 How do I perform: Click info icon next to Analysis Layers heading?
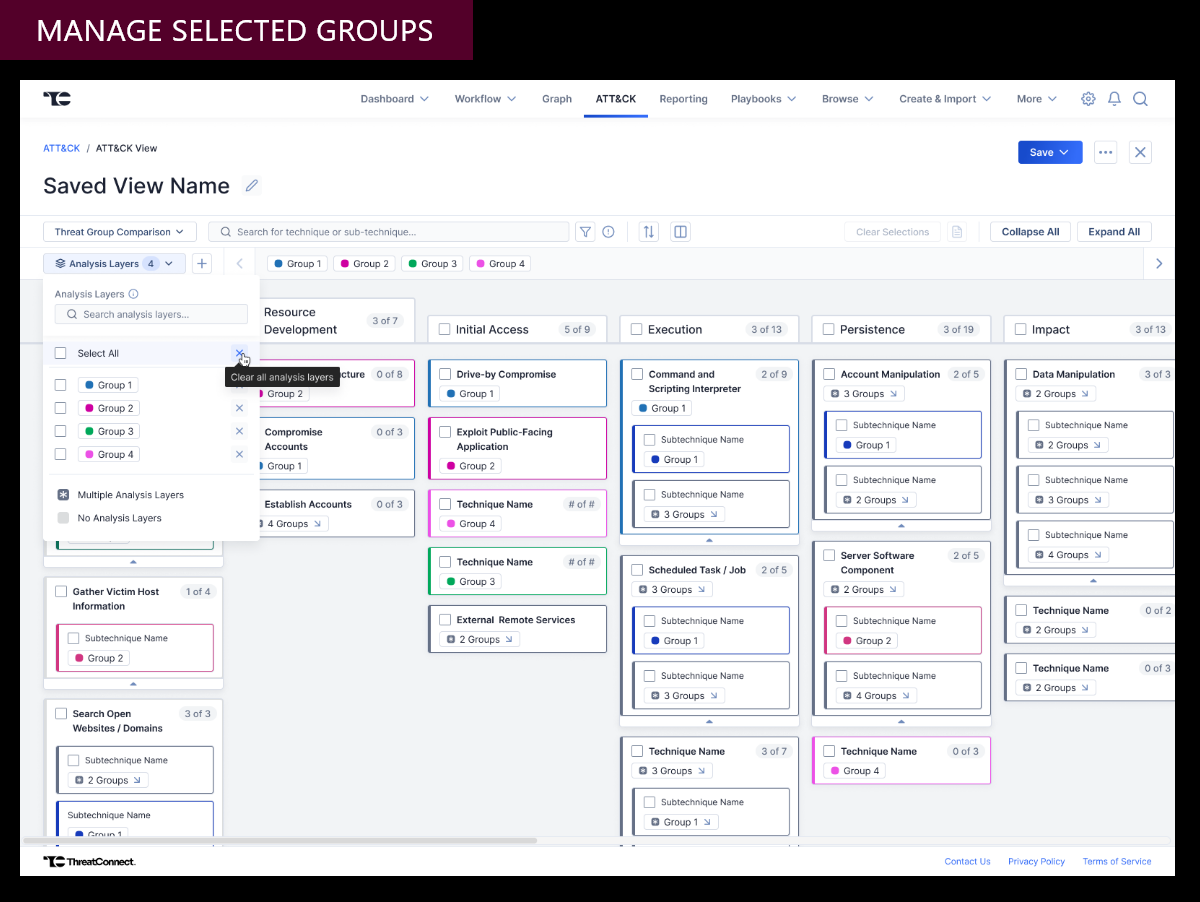[133, 294]
